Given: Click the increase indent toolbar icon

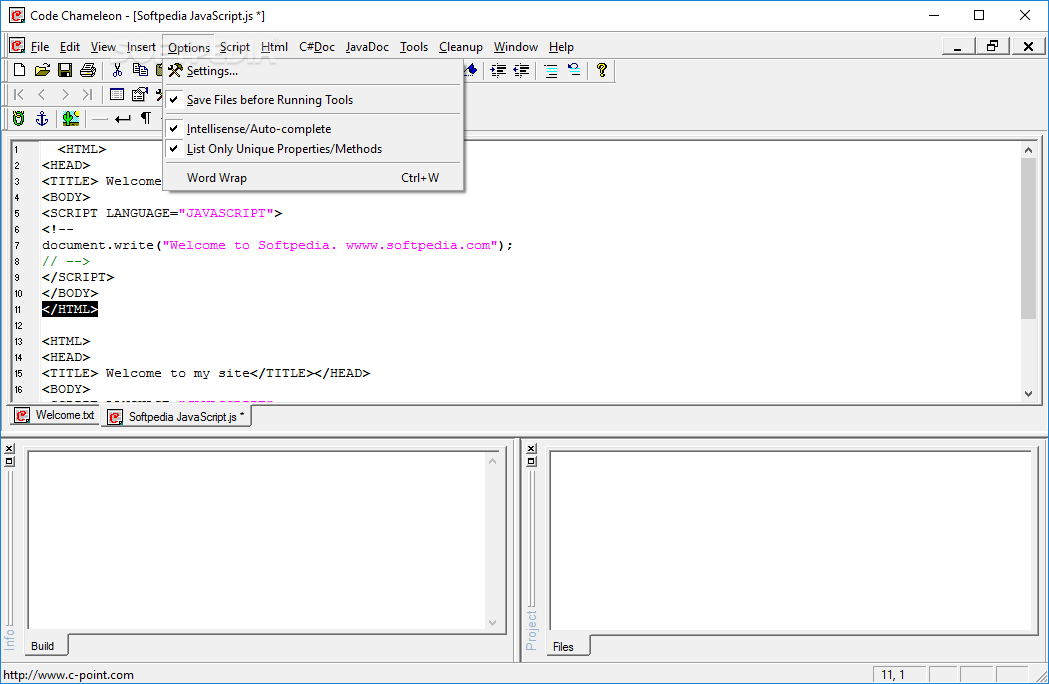Looking at the screenshot, I should tap(498, 70).
